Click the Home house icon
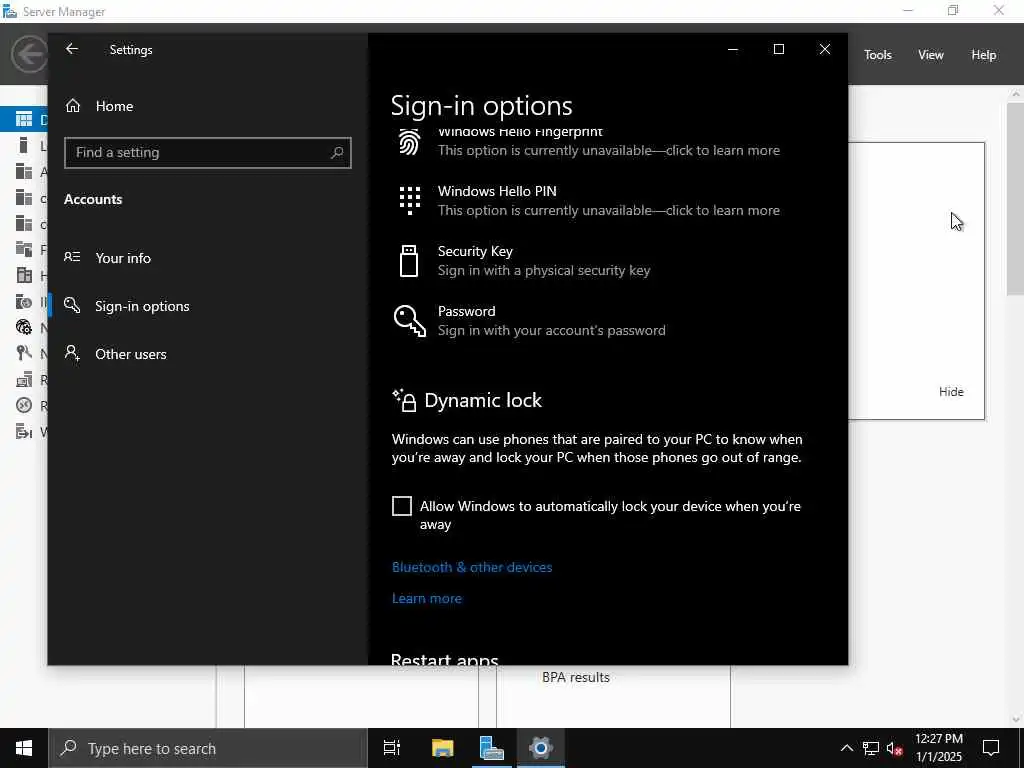This screenshot has height=768, width=1024. (x=72, y=106)
